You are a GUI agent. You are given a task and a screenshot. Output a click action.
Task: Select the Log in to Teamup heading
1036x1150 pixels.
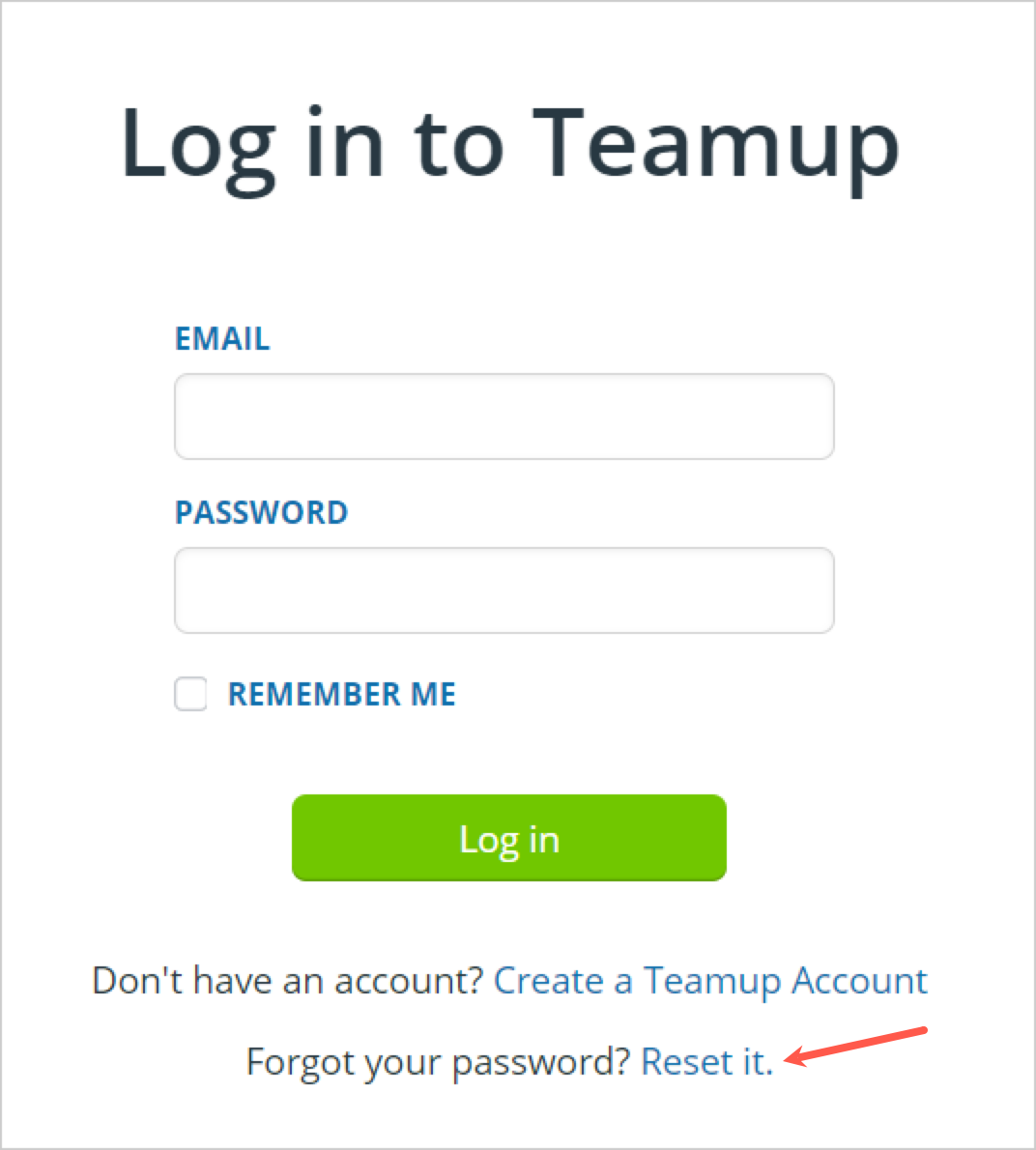coord(510,147)
